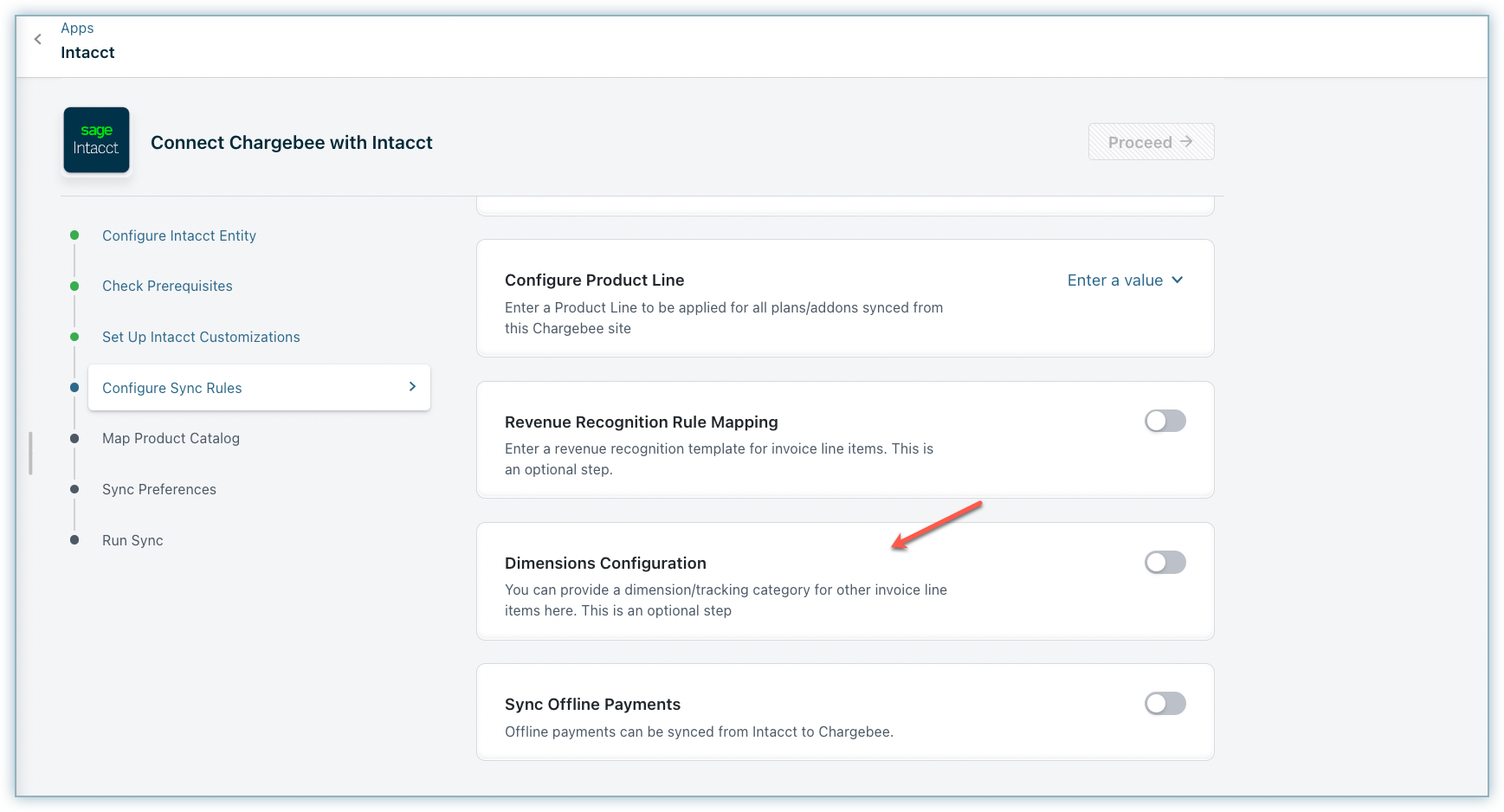
Task: Click the scrollbar handle on the left edge
Action: click(31, 454)
